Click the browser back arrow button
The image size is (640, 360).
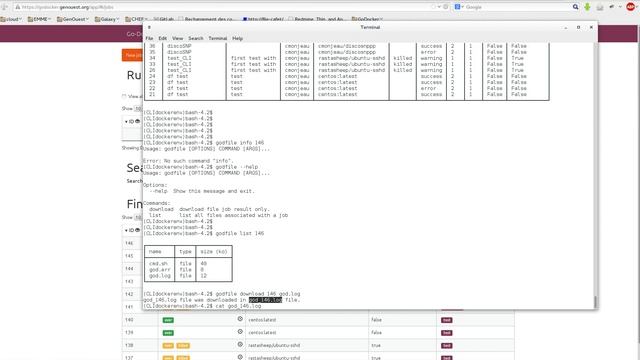4,7
